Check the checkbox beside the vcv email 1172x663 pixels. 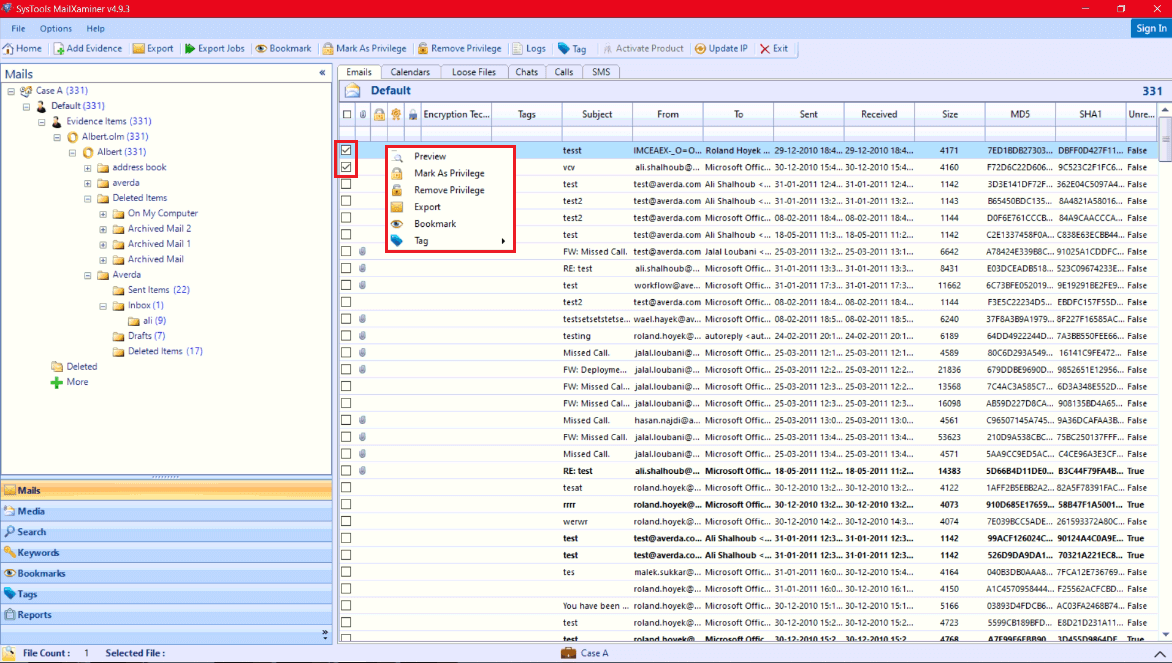(345, 167)
